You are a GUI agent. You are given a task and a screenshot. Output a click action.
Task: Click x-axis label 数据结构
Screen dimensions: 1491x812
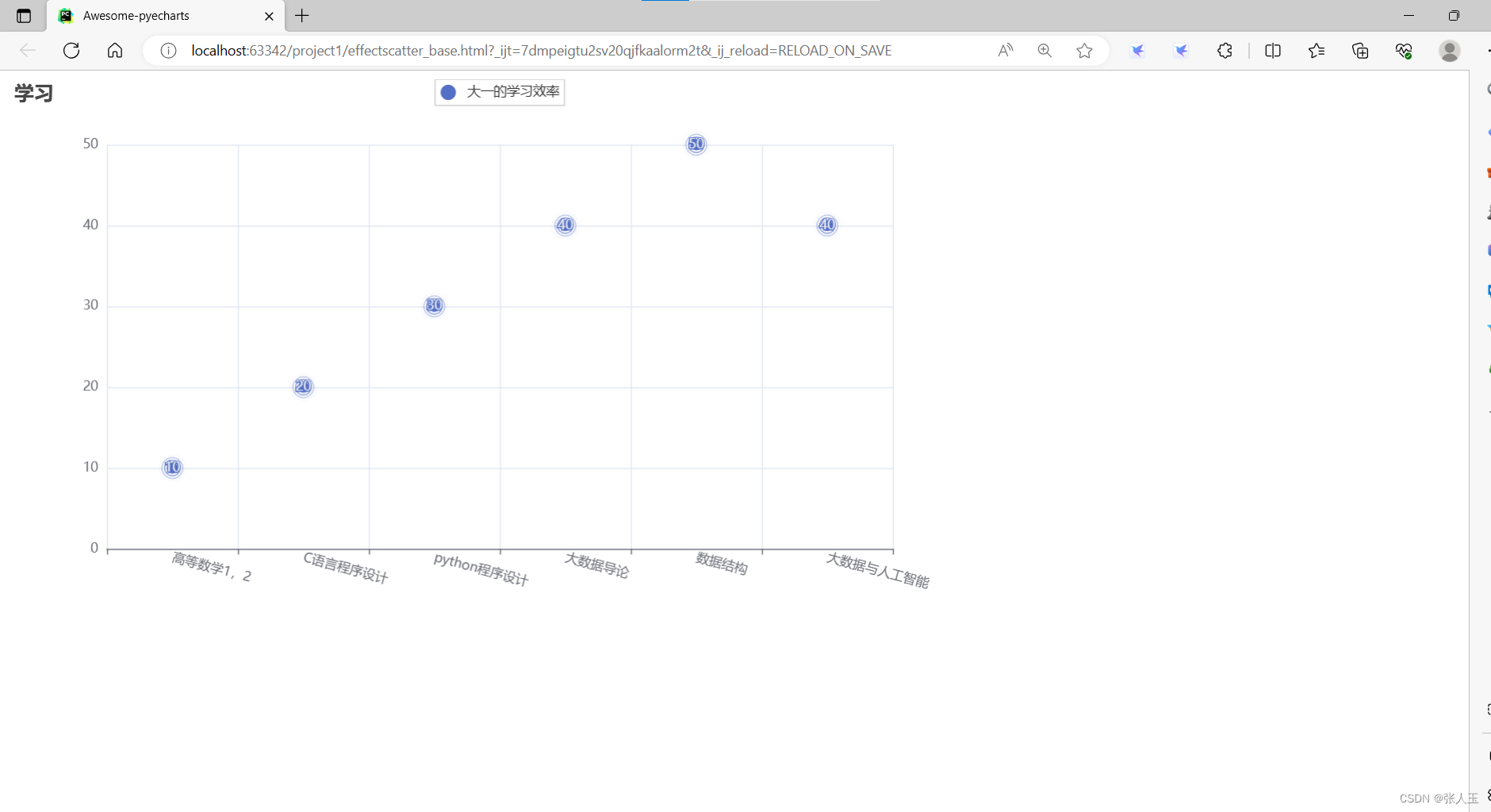(x=722, y=563)
